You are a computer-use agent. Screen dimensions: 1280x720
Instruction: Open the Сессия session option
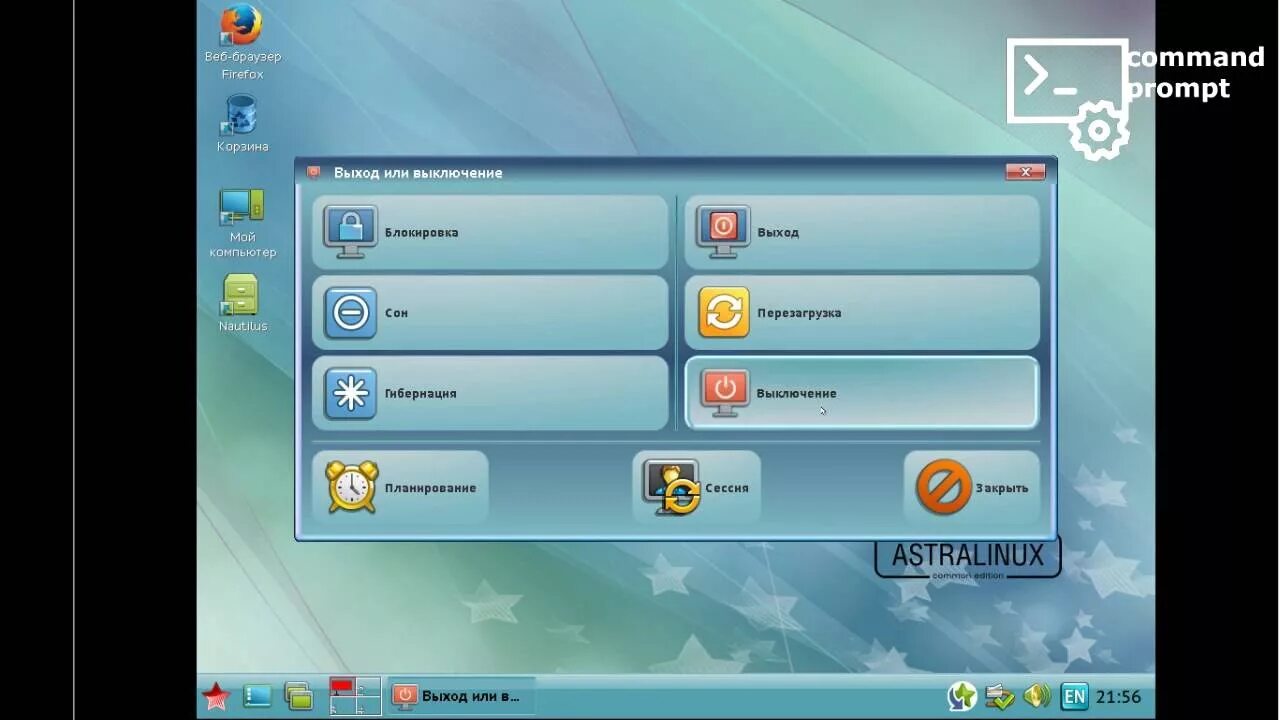(x=696, y=487)
